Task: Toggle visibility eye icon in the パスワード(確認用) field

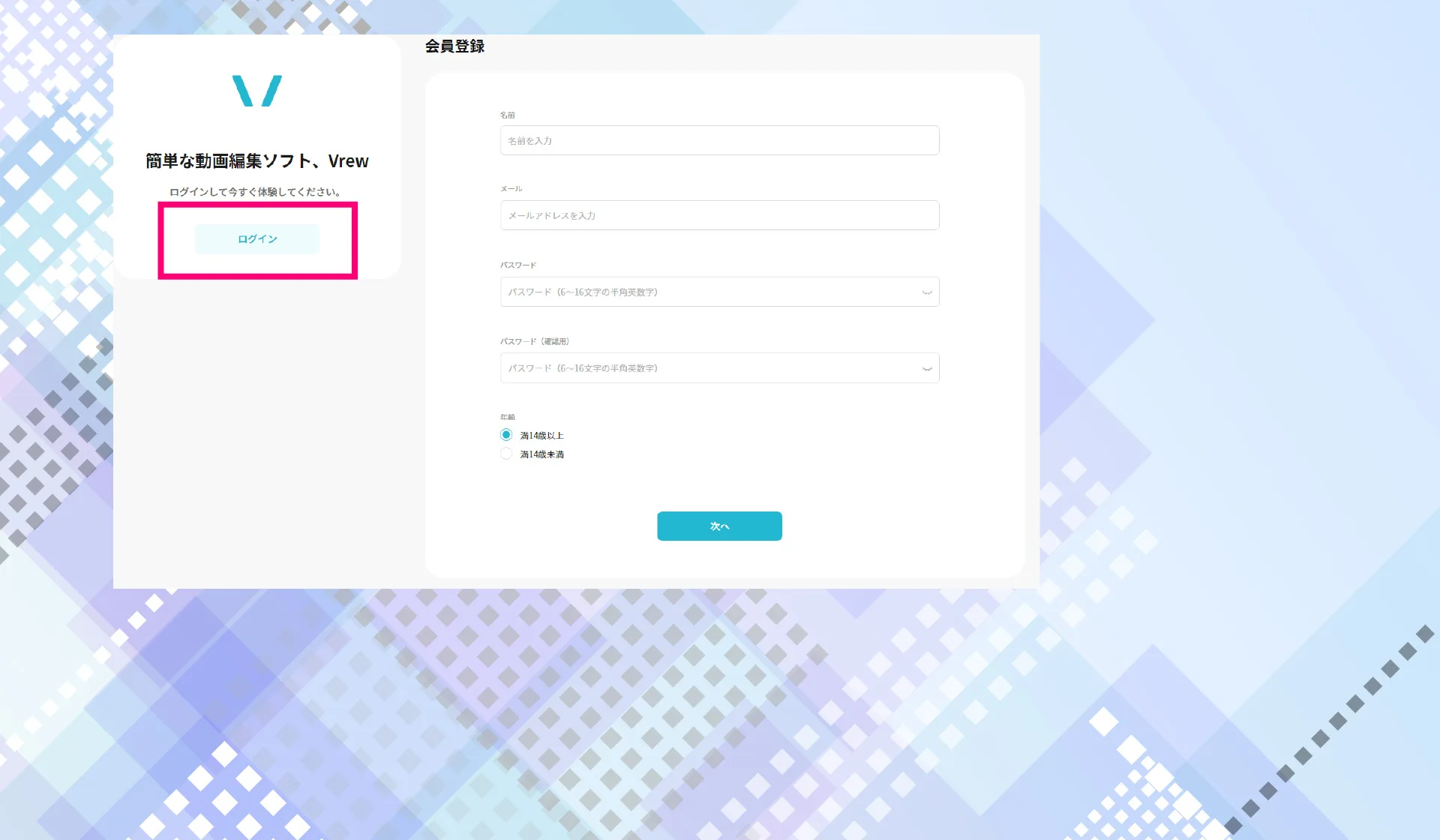Action: click(x=927, y=369)
